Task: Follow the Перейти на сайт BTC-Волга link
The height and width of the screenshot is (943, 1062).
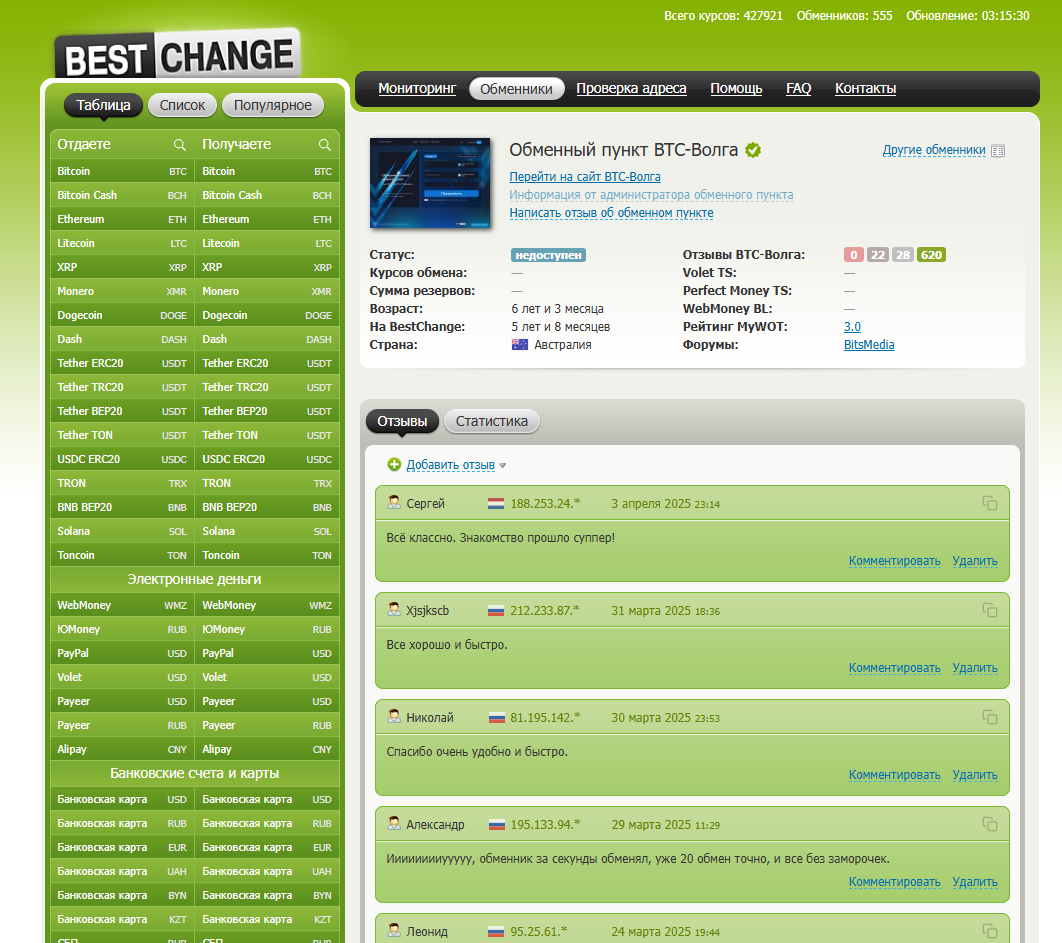Action: [585, 177]
